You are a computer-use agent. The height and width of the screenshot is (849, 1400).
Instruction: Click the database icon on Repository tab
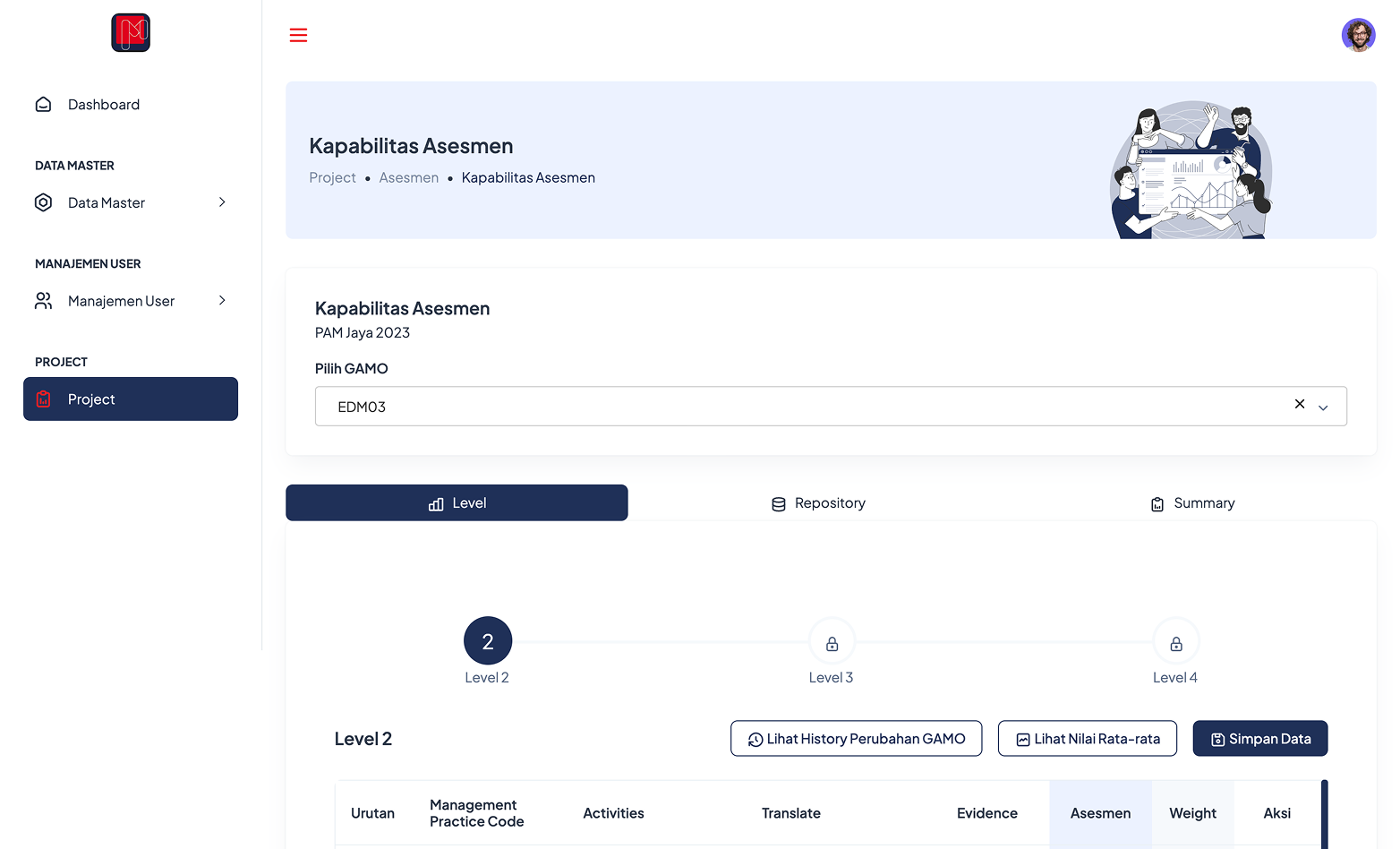pos(777,502)
